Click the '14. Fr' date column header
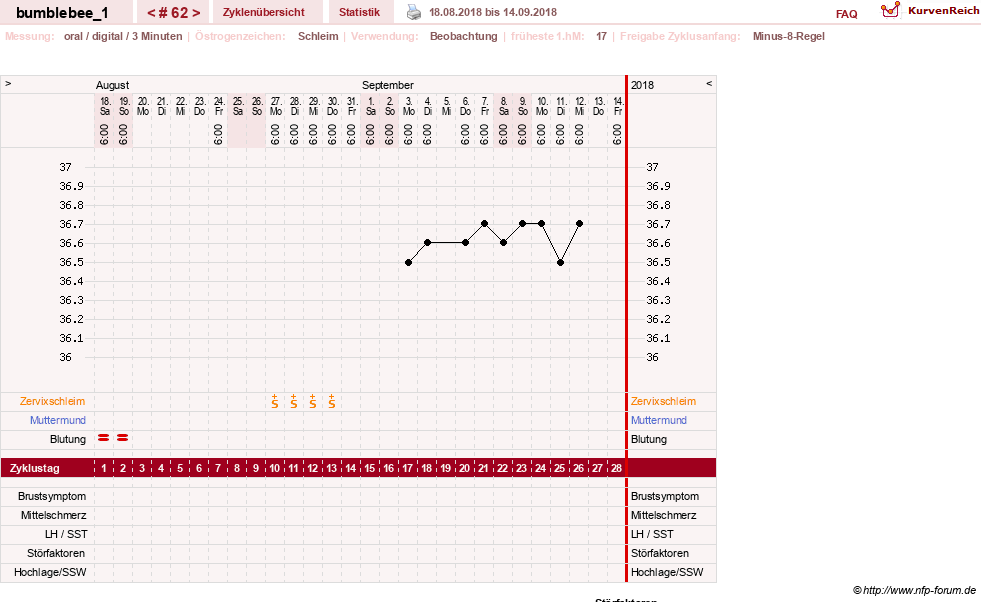This screenshot has width=981, height=602. [618, 106]
